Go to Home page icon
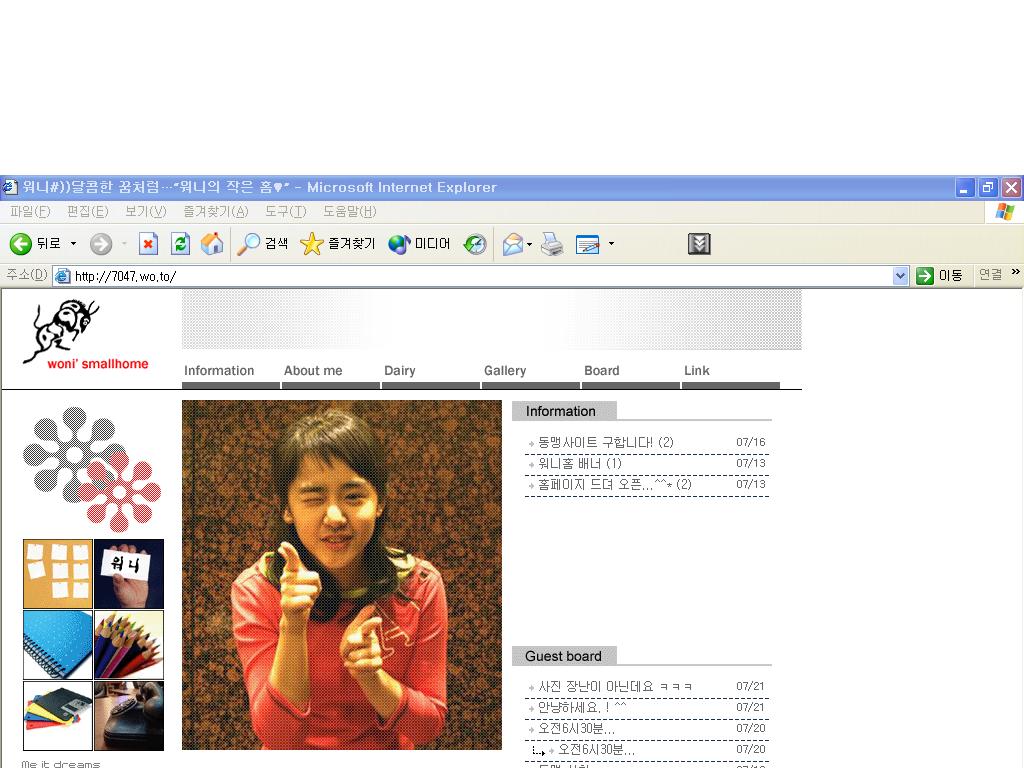The image size is (1024, 768). pyautogui.click(x=212, y=244)
